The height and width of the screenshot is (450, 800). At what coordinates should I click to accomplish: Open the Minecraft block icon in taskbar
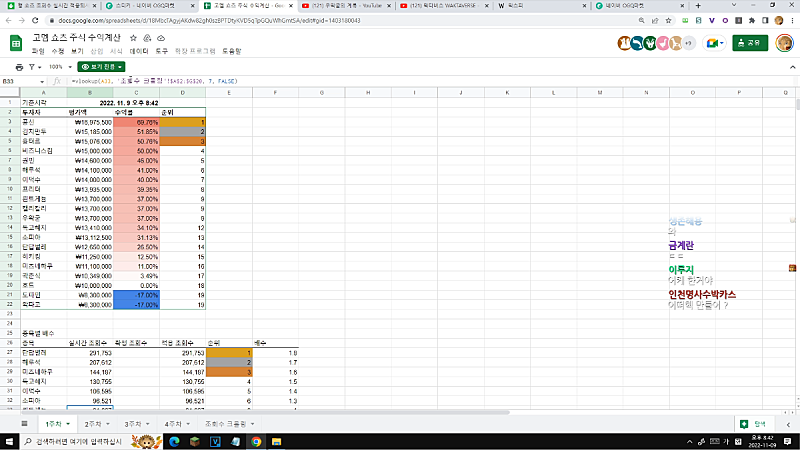[x=194, y=441]
